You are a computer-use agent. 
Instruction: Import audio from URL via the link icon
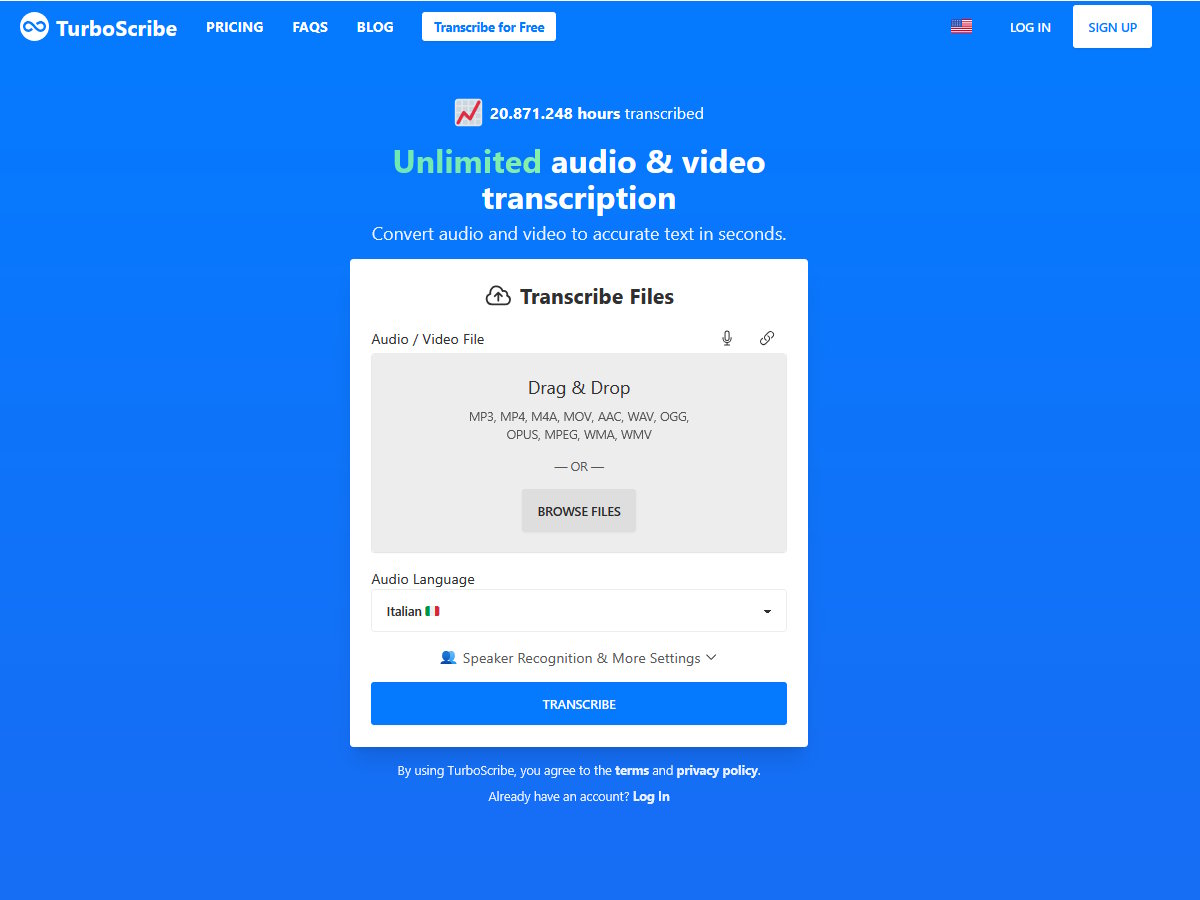(x=767, y=338)
